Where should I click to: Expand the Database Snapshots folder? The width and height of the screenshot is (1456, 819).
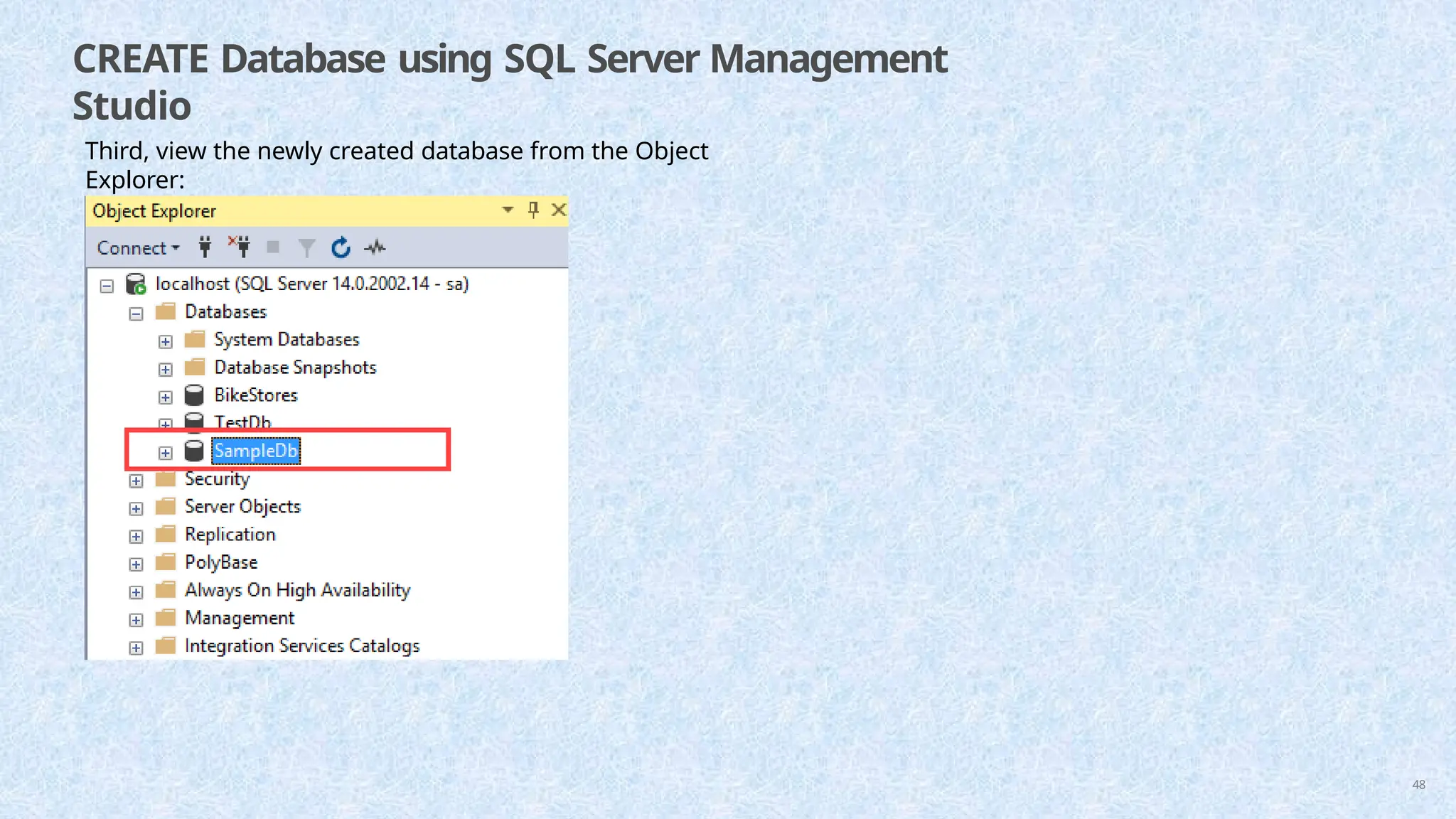coord(165,369)
